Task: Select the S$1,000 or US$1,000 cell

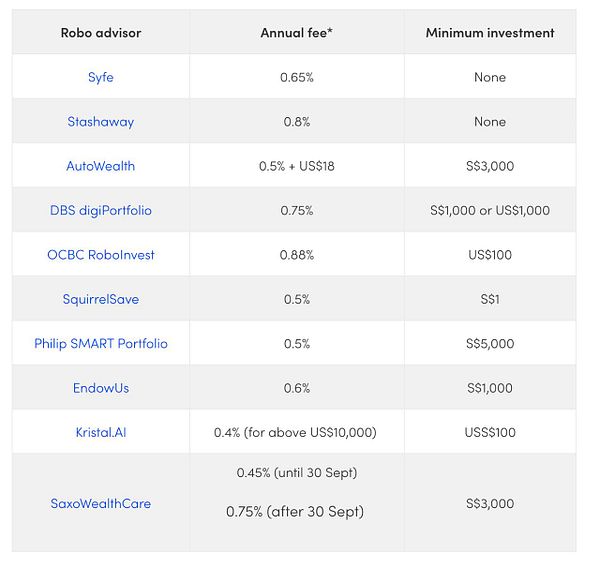Action: point(490,210)
